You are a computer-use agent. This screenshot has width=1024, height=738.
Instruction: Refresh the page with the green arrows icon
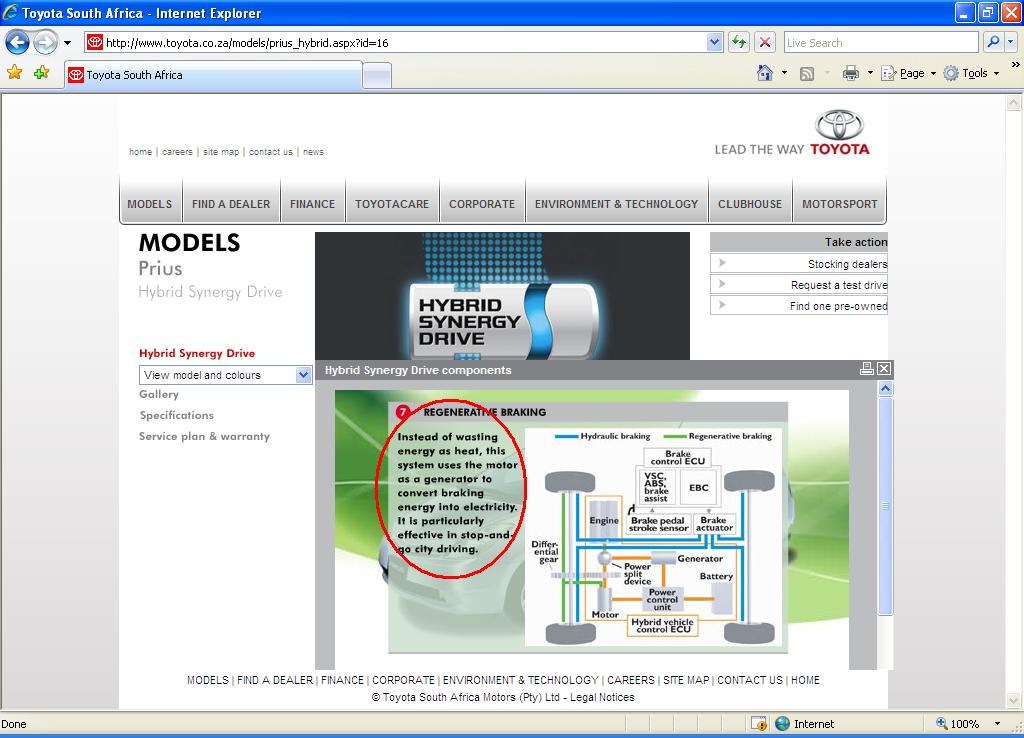coord(739,43)
